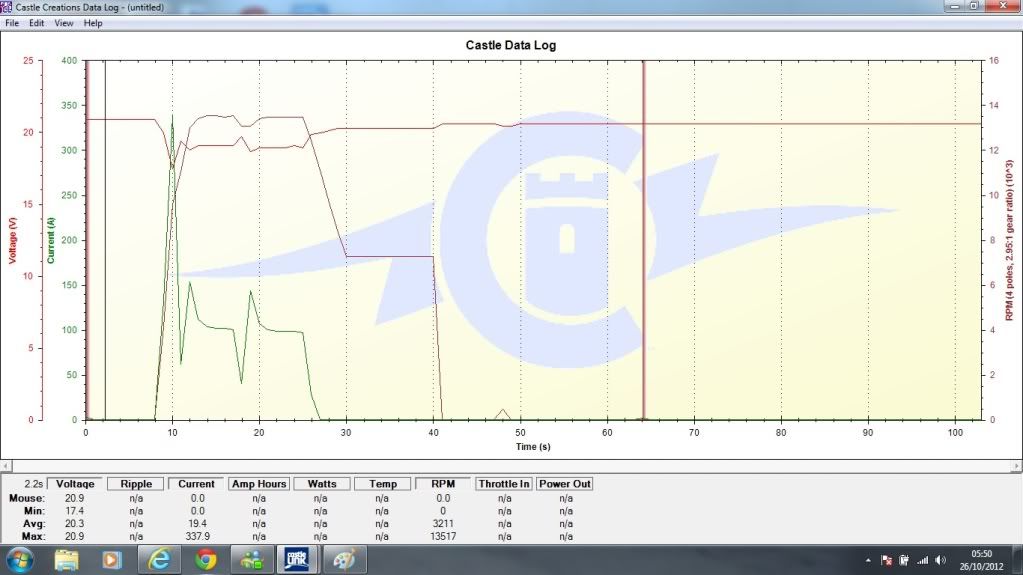Click the Castle Data Log chart title
Image resolution: width=1023 pixels, height=575 pixels.
pos(511,45)
